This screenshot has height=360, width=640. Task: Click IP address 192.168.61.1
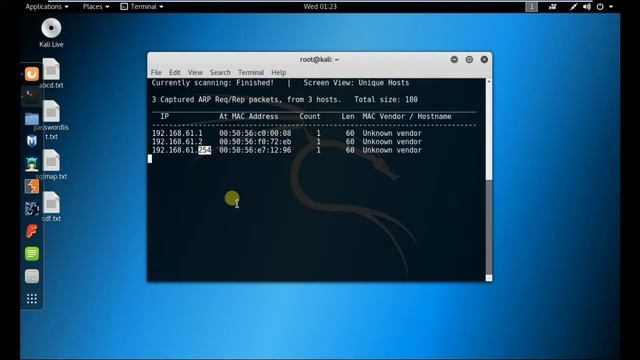(177, 133)
